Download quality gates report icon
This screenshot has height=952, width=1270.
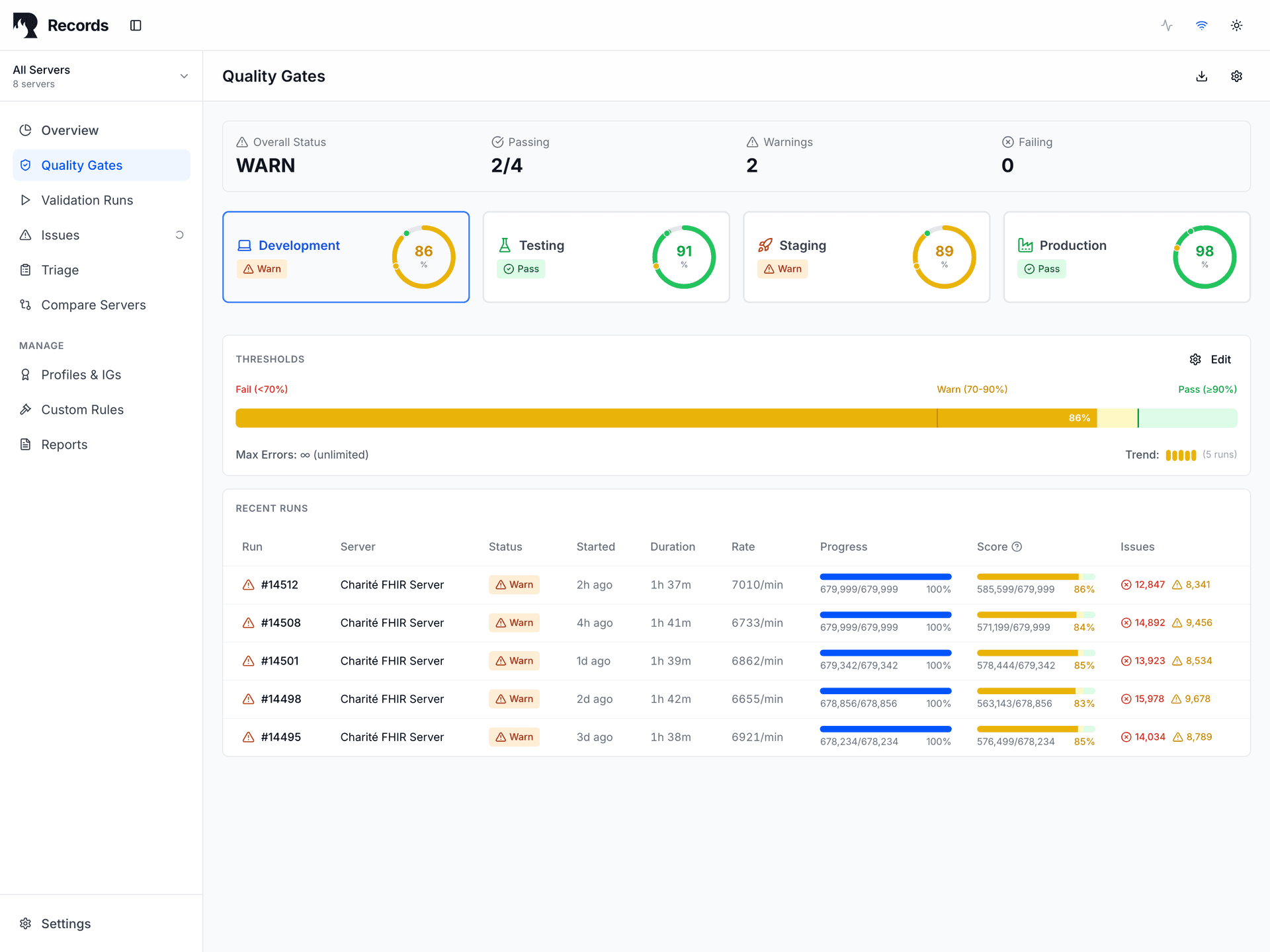pyautogui.click(x=1202, y=76)
